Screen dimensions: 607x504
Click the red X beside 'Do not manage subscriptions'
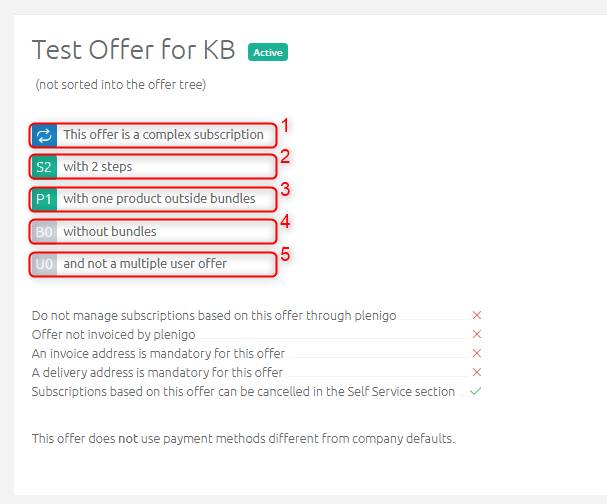point(477,315)
